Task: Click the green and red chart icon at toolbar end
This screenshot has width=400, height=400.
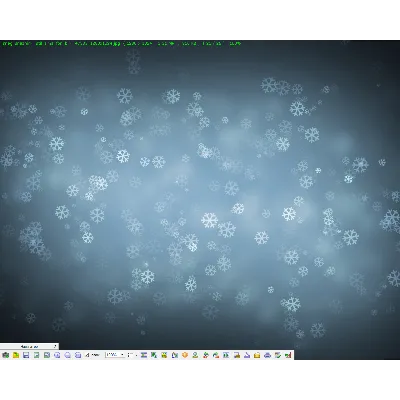Action: coord(288,355)
